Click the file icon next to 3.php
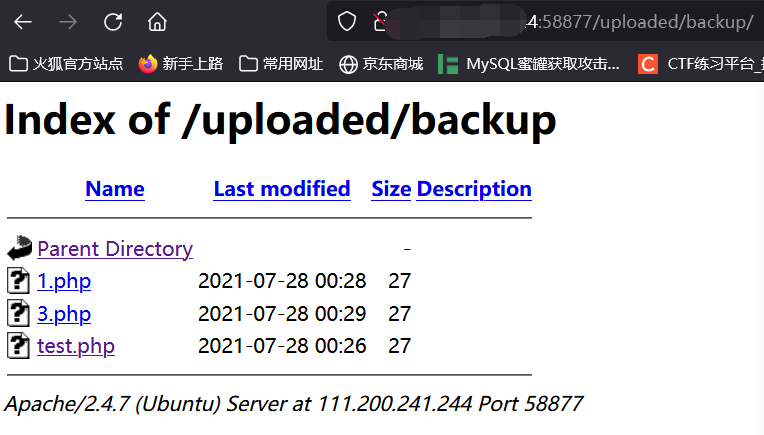This screenshot has width=764, height=435. click(x=19, y=313)
